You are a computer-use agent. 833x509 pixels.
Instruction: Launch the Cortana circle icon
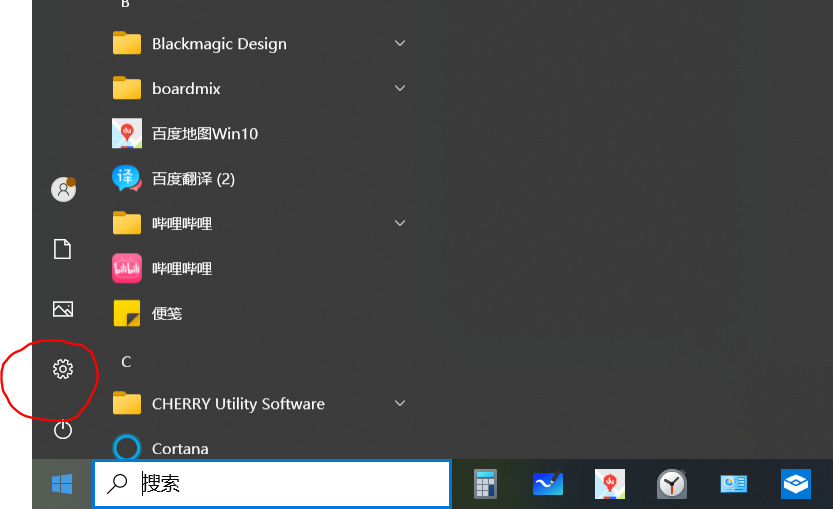tap(127, 447)
